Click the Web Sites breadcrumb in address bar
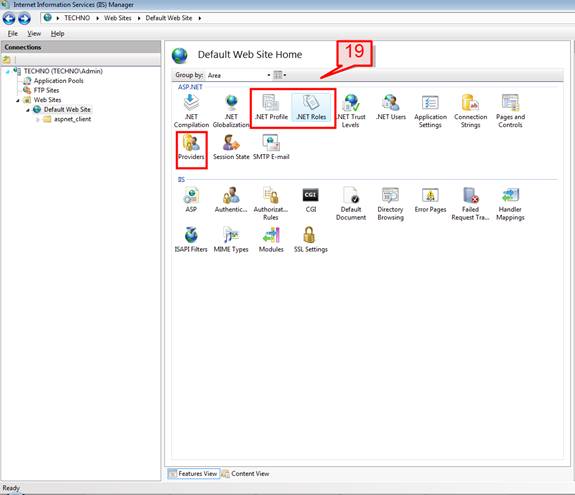The height and width of the screenshot is (495, 575). [x=118, y=18]
